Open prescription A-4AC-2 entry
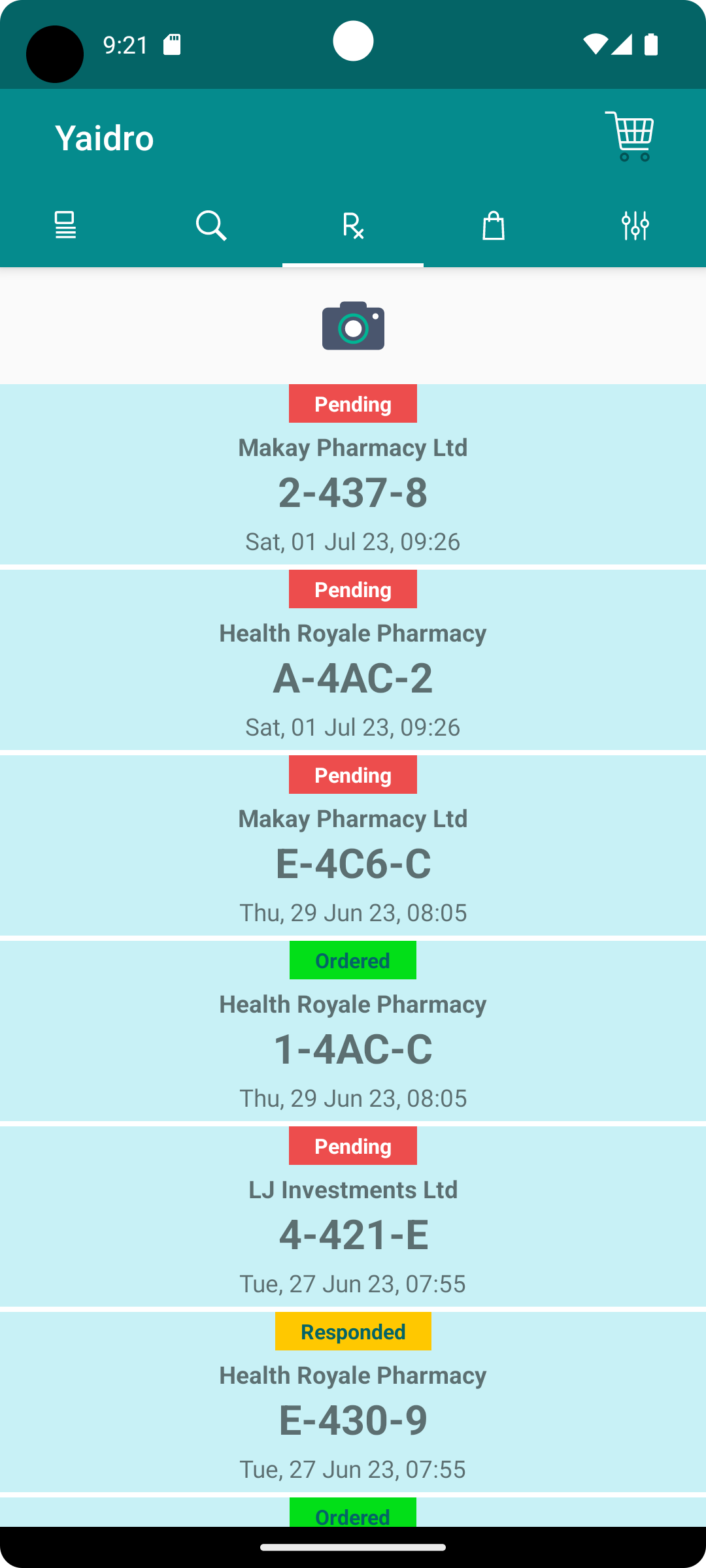706x1568 pixels. [x=353, y=678]
